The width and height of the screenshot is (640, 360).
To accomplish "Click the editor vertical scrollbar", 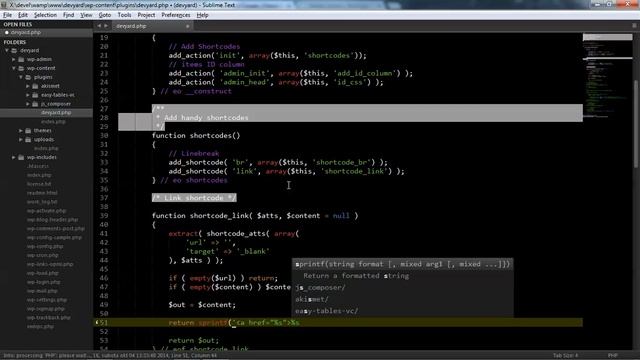I will (636, 124).
